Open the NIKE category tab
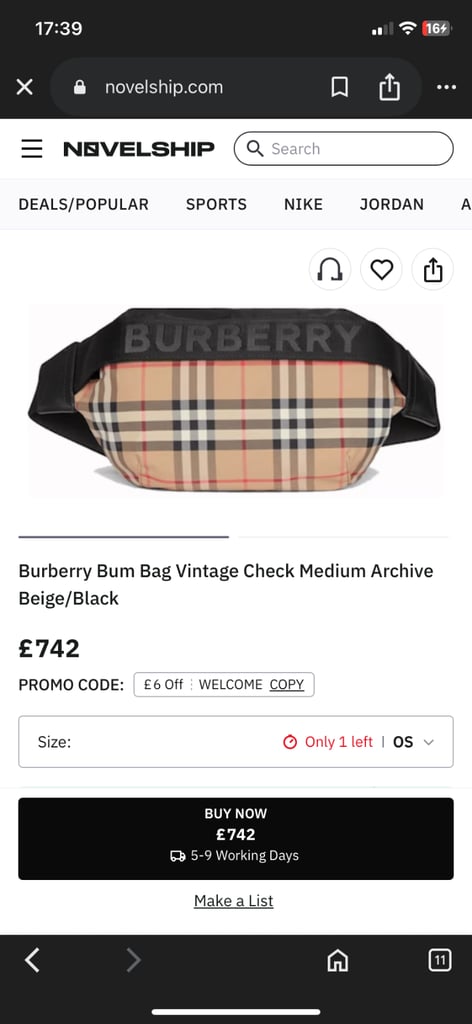 (x=303, y=204)
